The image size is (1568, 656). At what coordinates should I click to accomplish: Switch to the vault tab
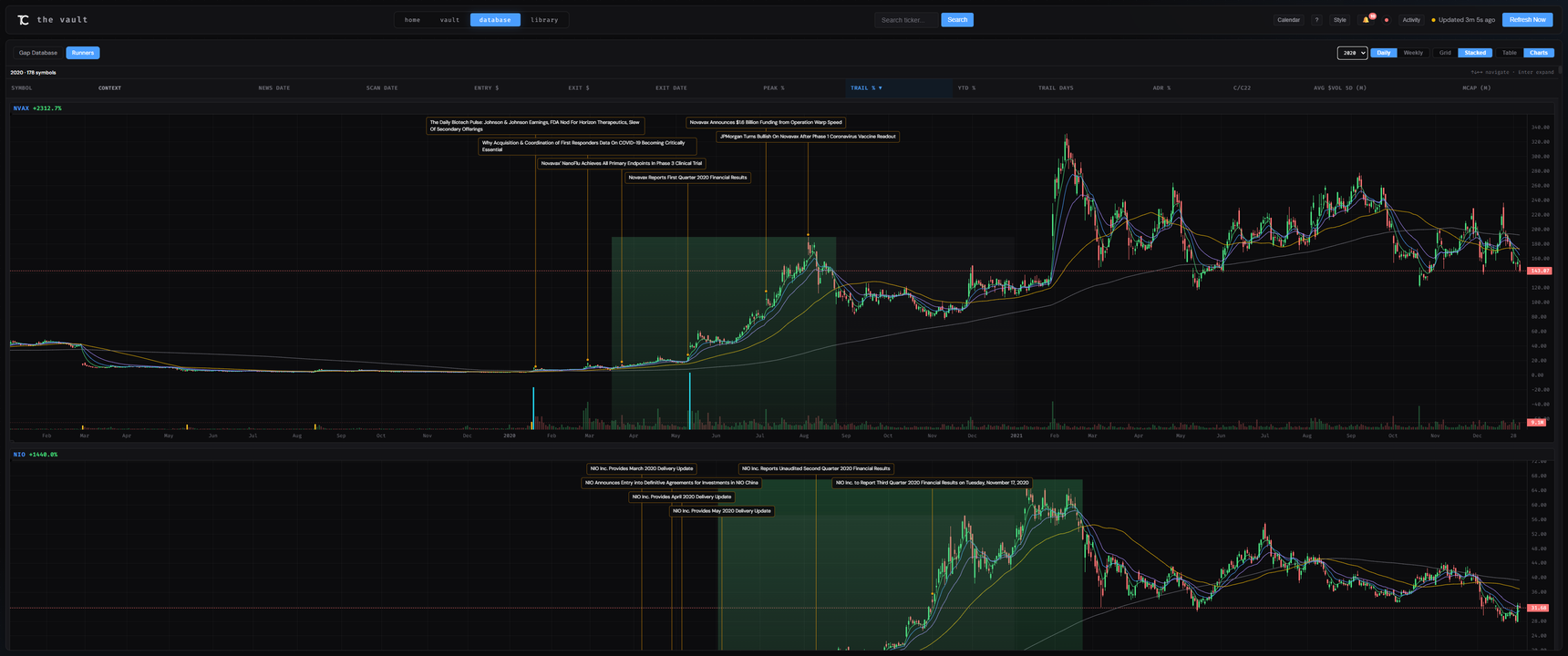pos(450,20)
